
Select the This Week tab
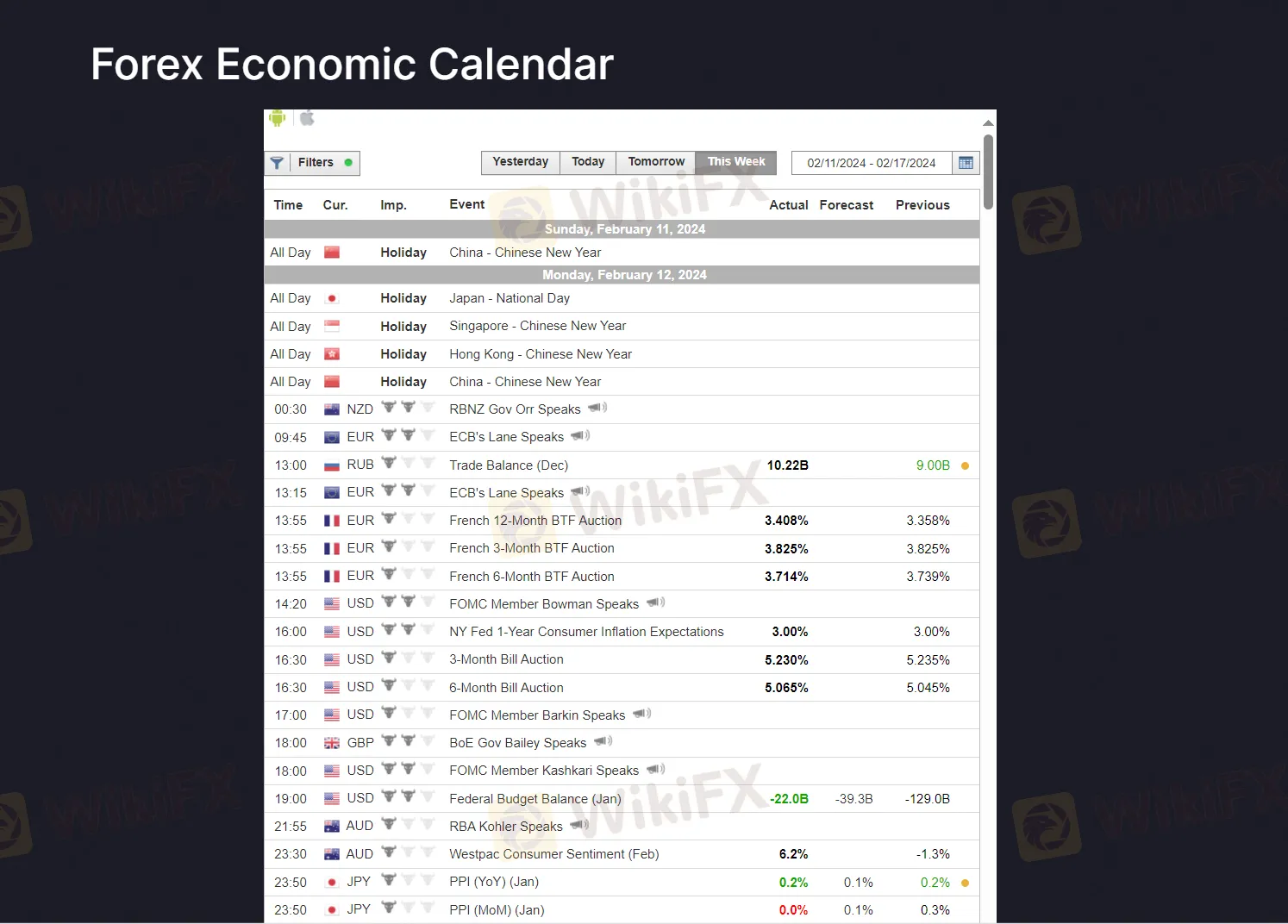(736, 162)
